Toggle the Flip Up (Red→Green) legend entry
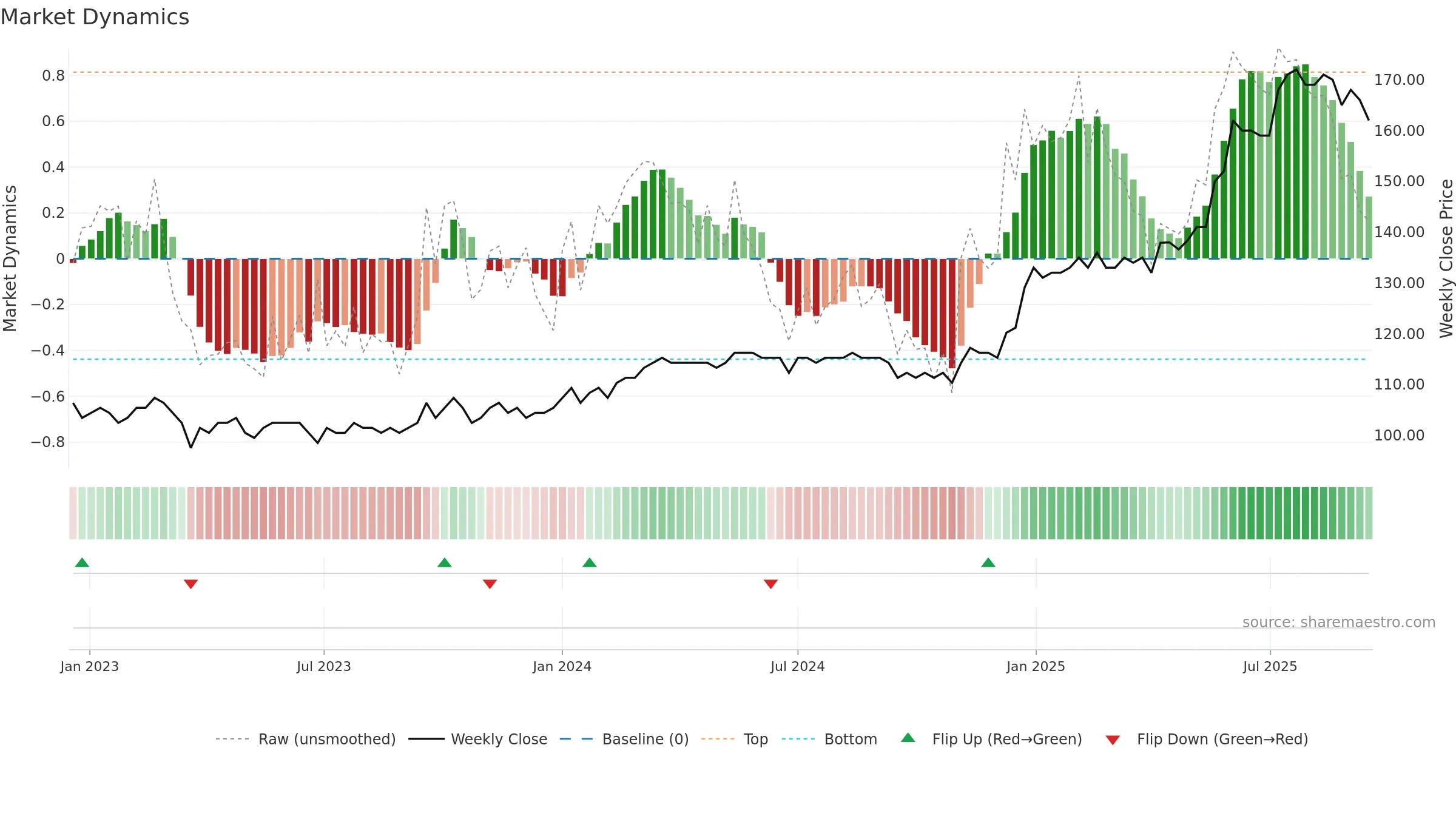 [x=991, y=739]
